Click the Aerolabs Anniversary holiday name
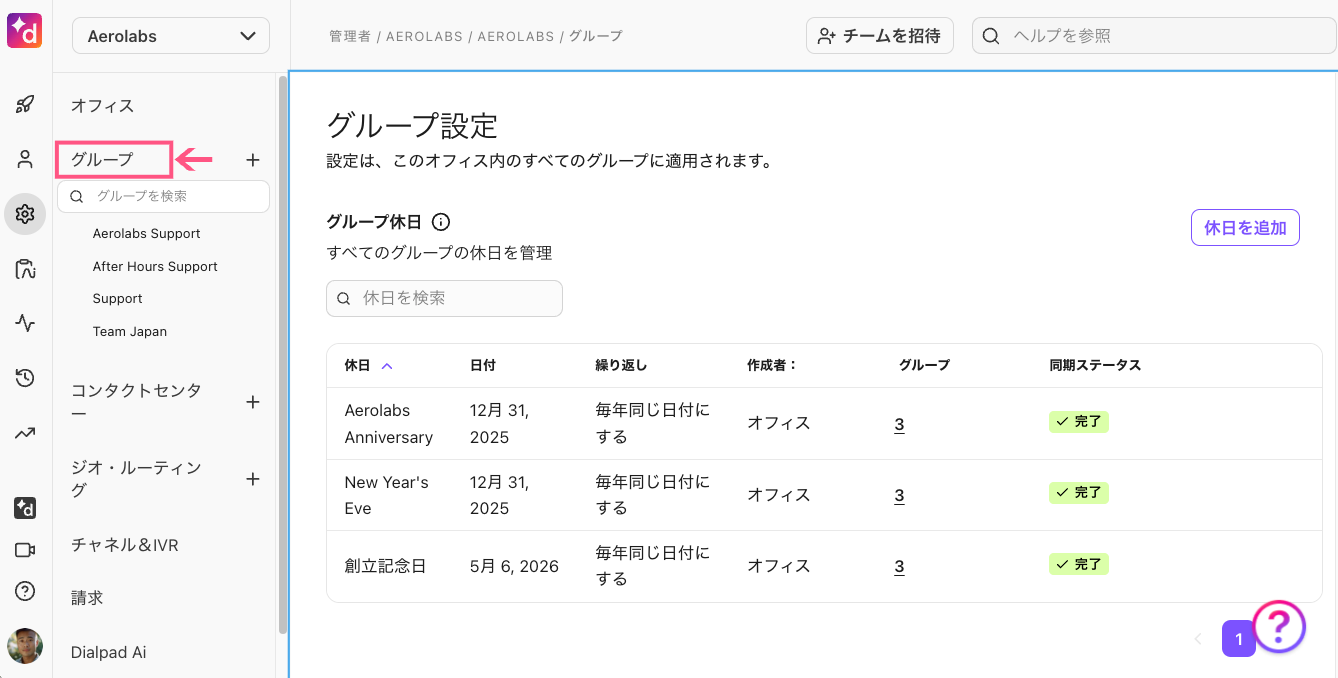 click(389, 424)
